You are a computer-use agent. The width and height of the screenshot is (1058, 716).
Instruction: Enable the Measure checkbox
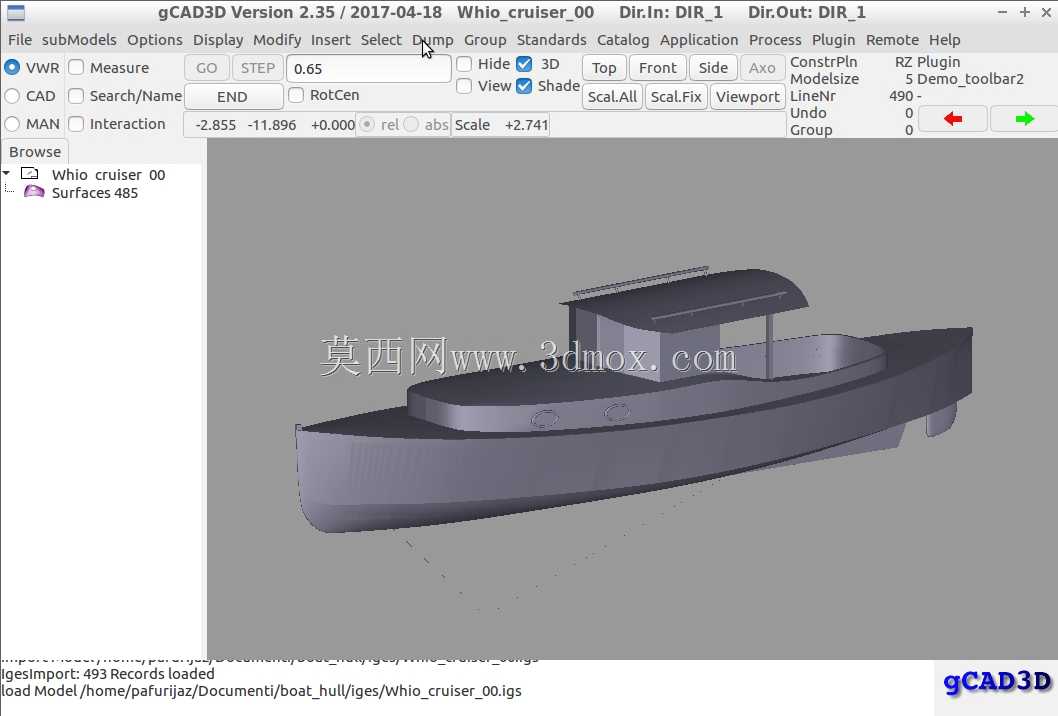point(76,67)
